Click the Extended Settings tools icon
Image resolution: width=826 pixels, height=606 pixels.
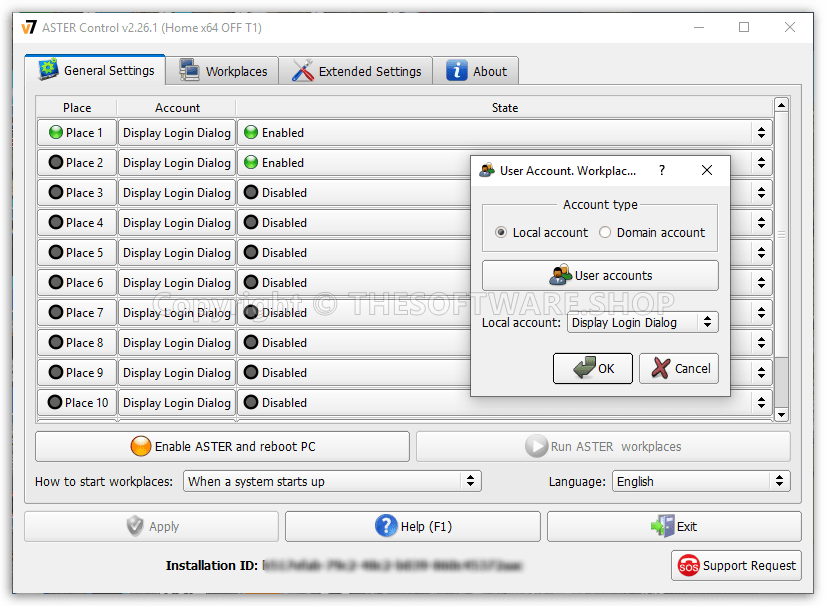303,71
